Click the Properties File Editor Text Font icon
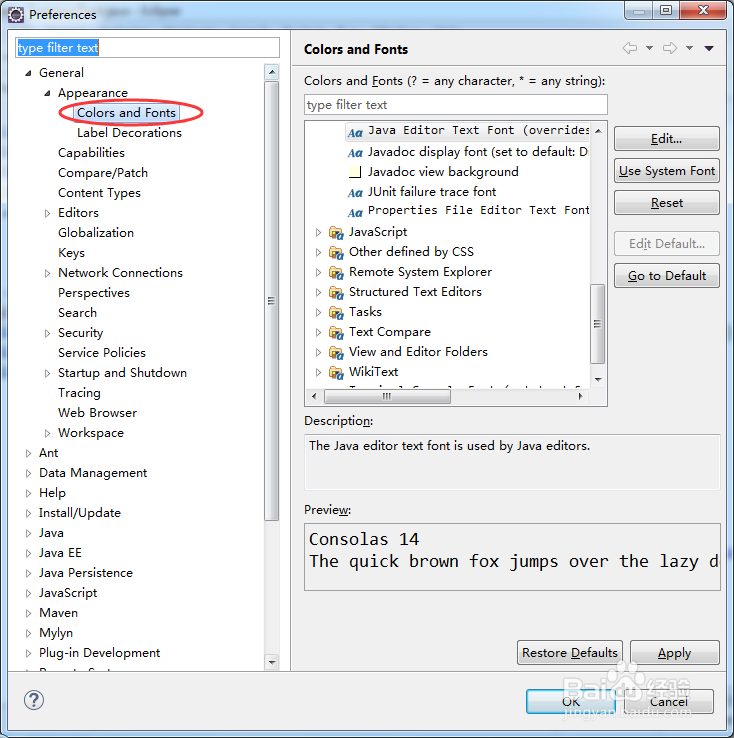734x738 pixels. point(355,213)
